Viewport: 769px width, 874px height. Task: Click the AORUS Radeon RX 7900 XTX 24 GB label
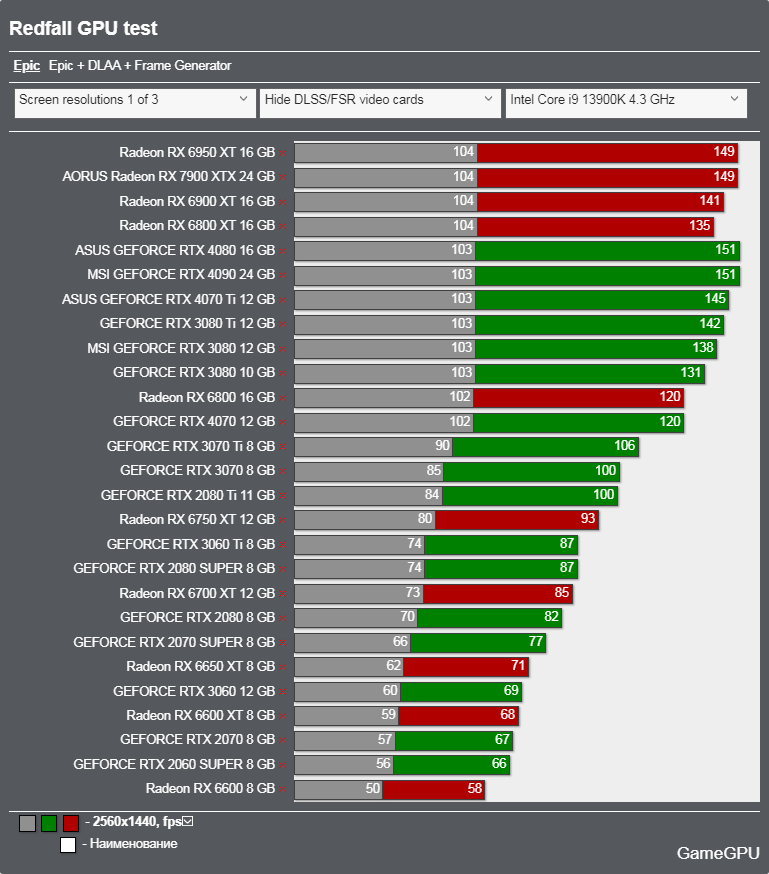pos(169,177)
